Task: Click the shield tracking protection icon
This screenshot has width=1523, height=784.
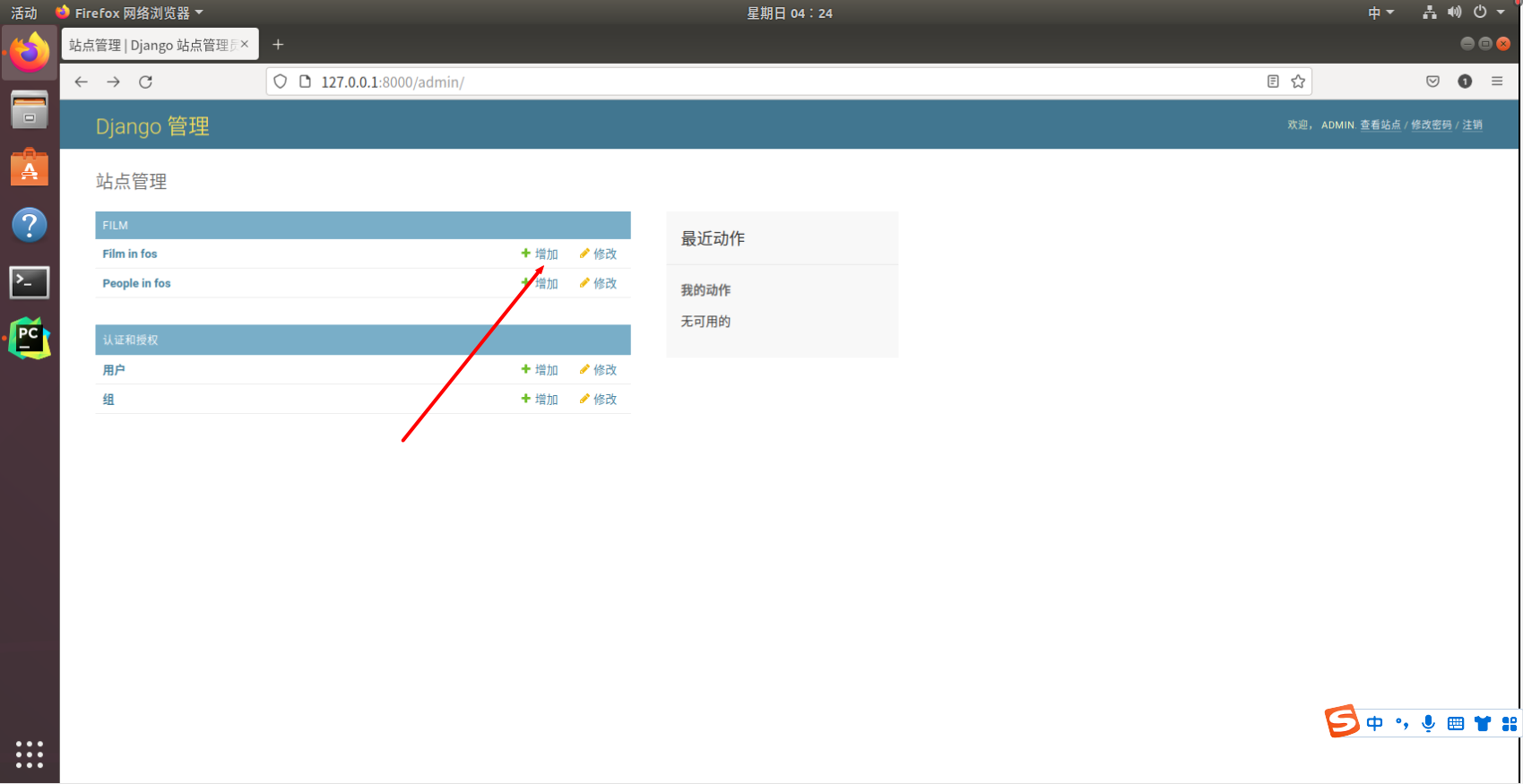Action: 281,82
